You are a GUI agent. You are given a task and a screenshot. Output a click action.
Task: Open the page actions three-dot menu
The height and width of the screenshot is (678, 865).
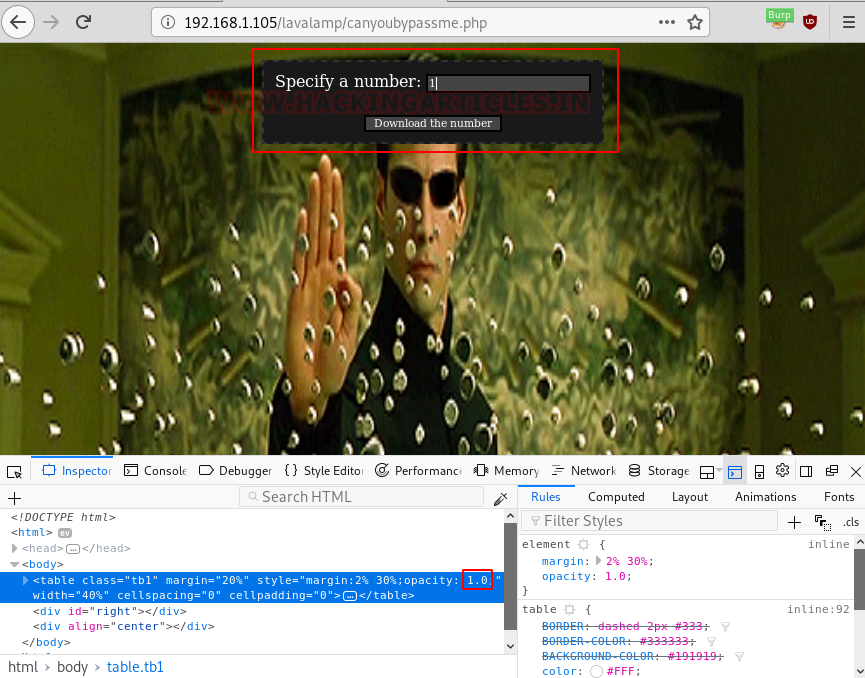click(x=666, y=22)
